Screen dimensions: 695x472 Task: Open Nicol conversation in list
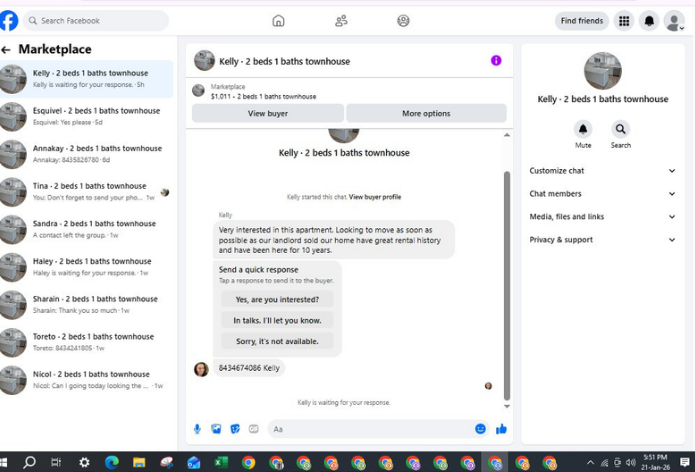[x=86, y=380]
